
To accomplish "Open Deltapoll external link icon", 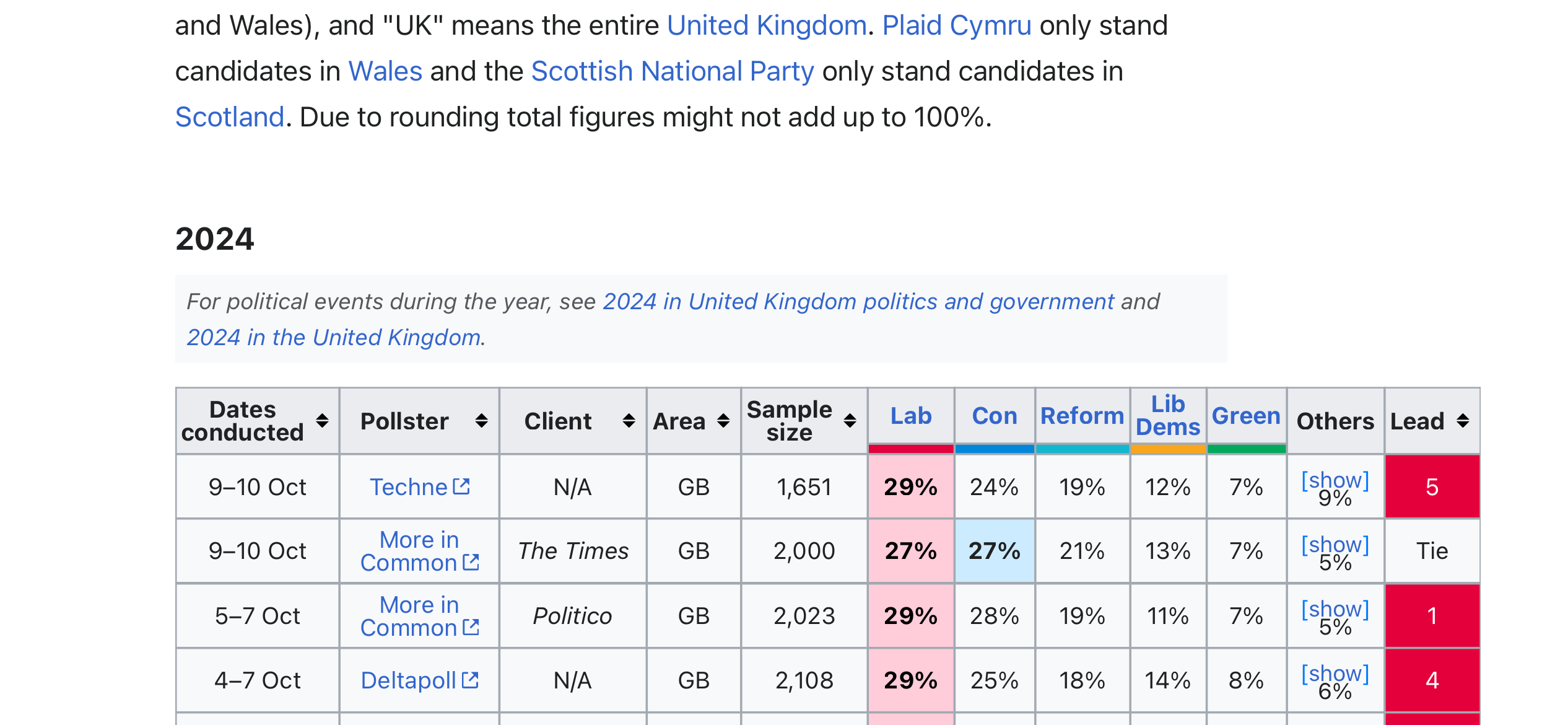I will point(471,680).
